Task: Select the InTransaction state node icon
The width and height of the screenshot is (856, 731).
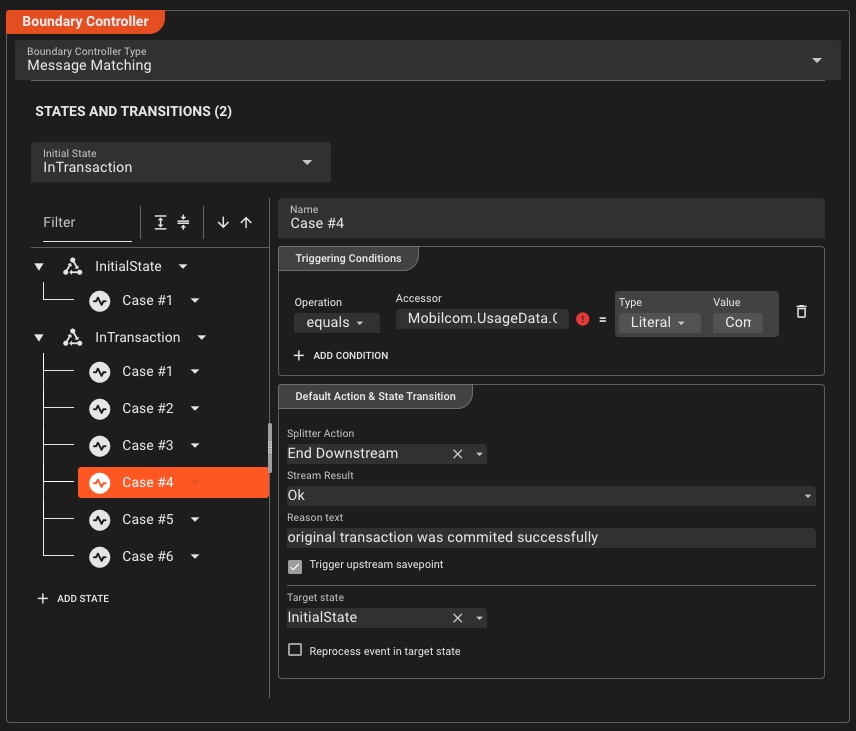Action: pyautogui.click(x=72, y=337)
